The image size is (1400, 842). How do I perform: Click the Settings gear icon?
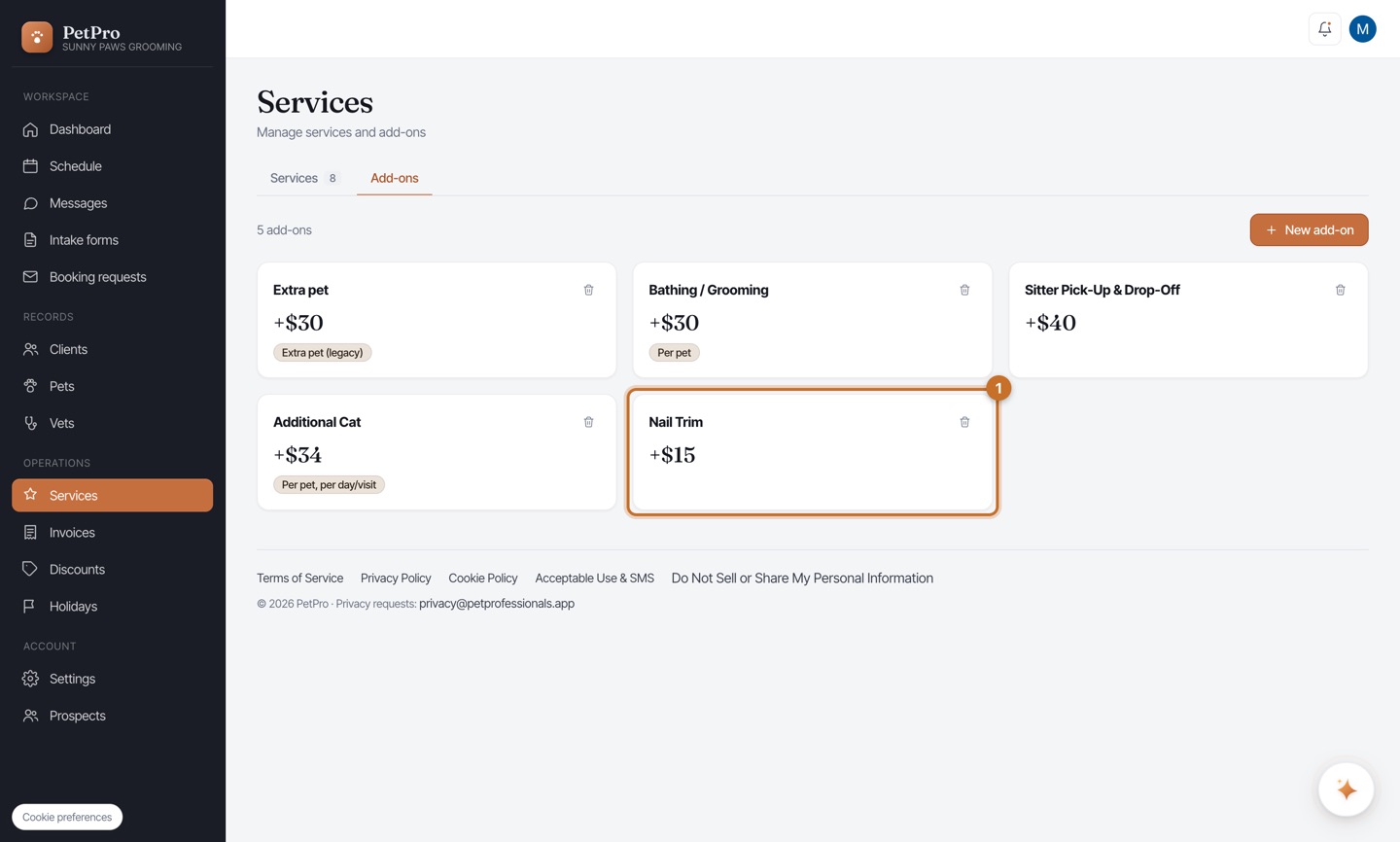pyautogui.click(x=30, y=679)
